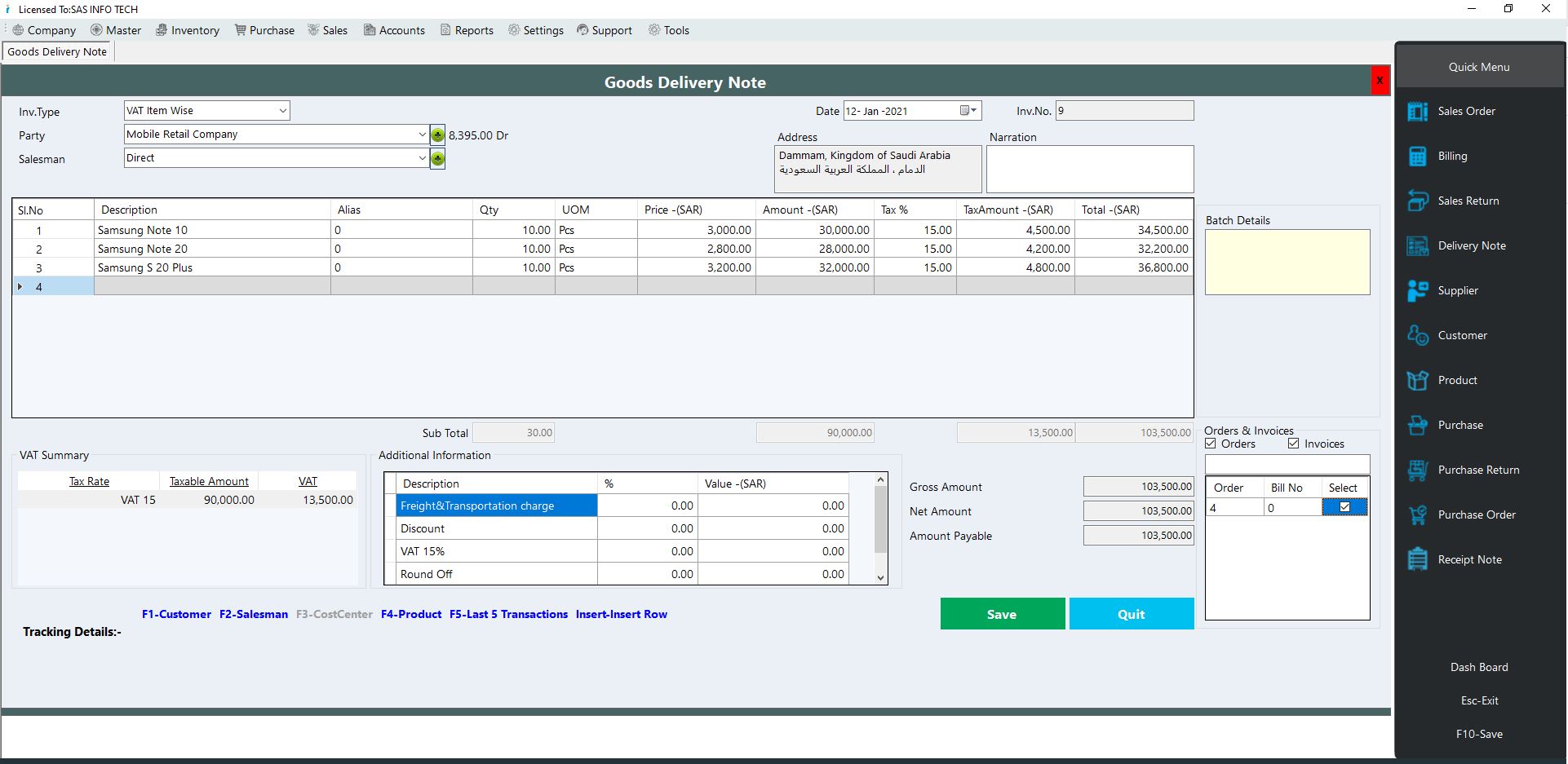Open the Settings menu
Image resolution: width=1568 pixels, height=764 pixels.
tap(536, 30)
